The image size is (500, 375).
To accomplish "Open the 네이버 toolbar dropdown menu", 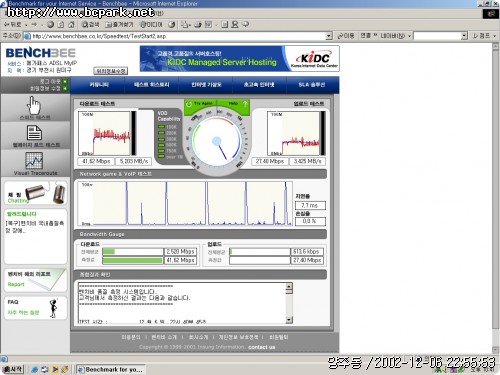I will click(395, 36).
